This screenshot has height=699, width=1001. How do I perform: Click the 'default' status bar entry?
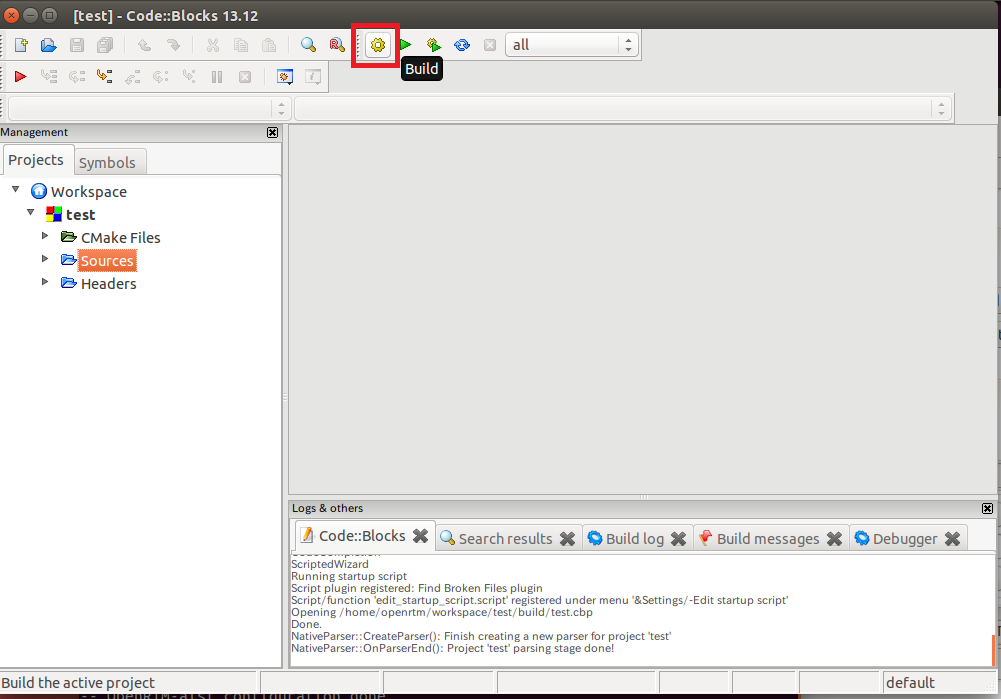click(910, 683)
